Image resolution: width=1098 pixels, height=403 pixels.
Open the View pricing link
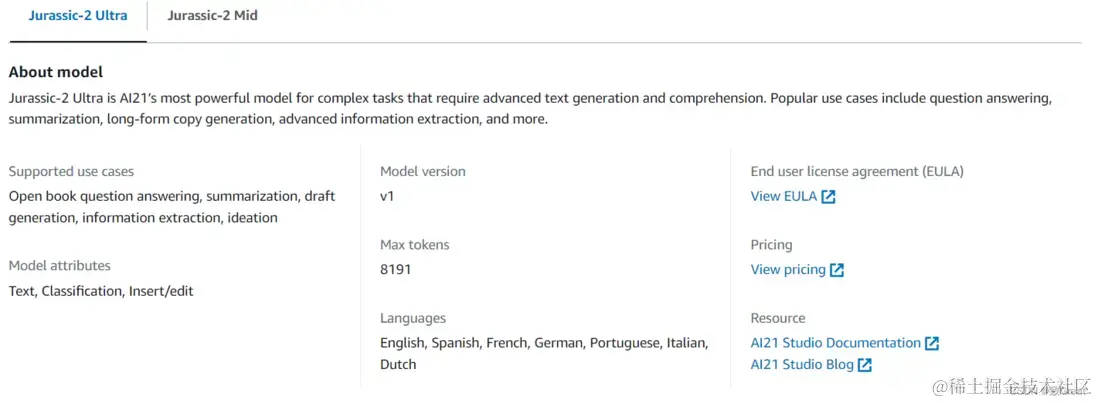point(788,270)
